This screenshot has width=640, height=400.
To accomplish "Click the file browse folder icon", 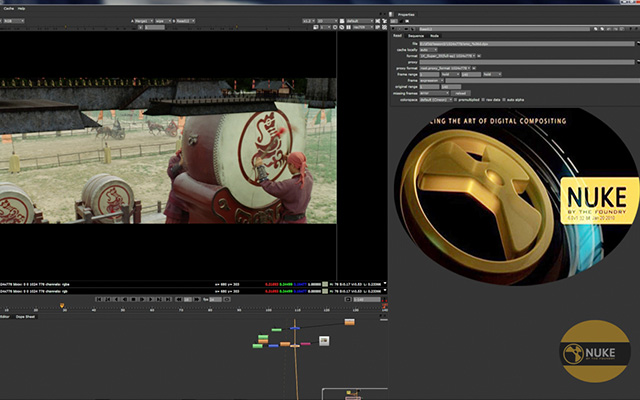I will (638, 43).
